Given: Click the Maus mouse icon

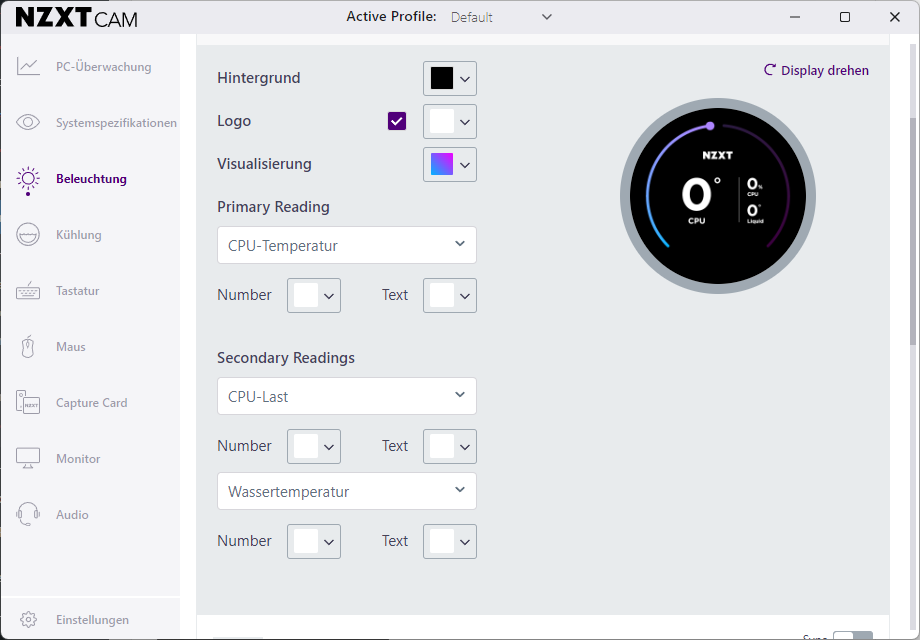Looking at the screenshot, I should [x=28, y=347].
